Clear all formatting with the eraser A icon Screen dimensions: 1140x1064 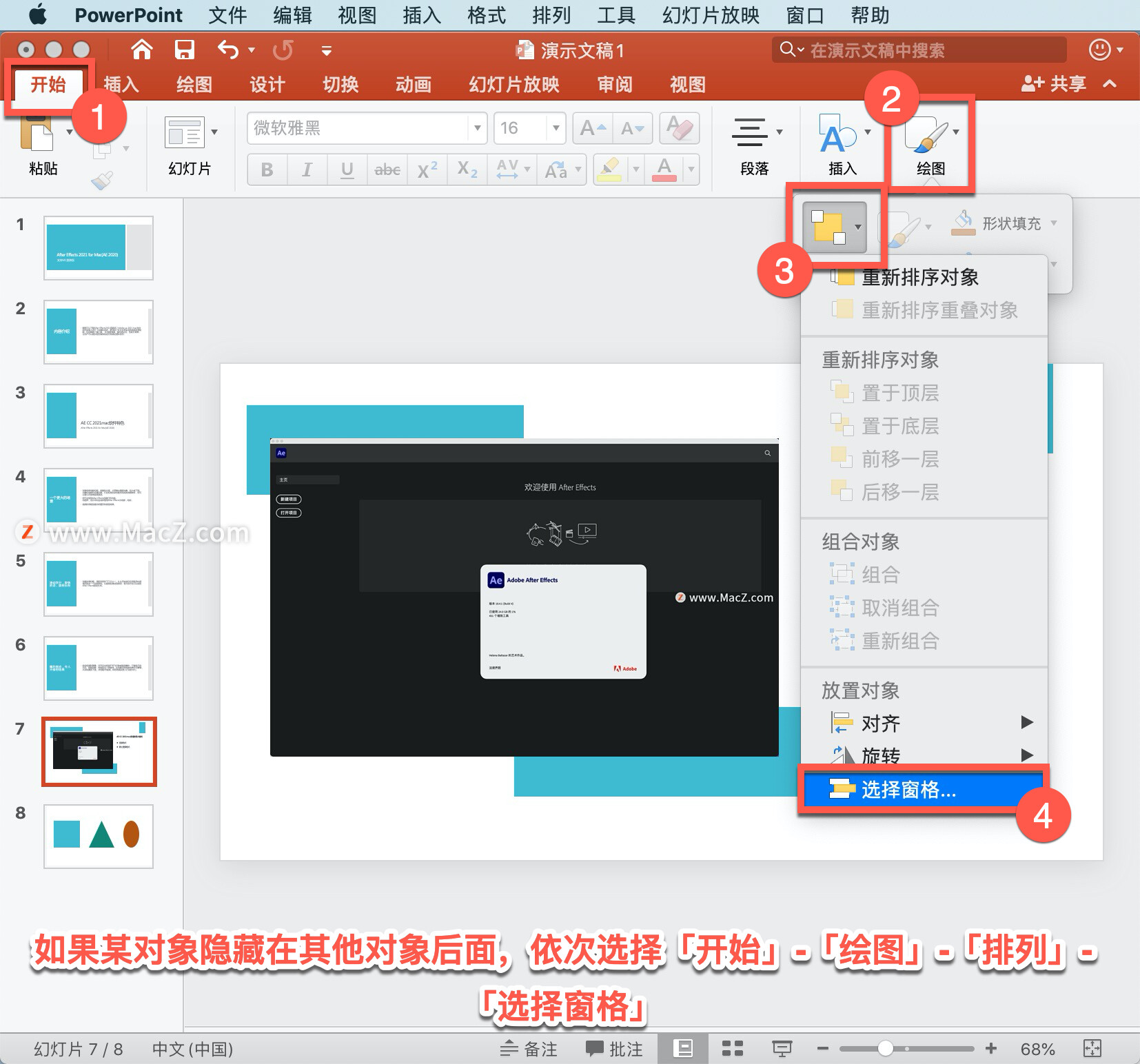pos(680,128)
